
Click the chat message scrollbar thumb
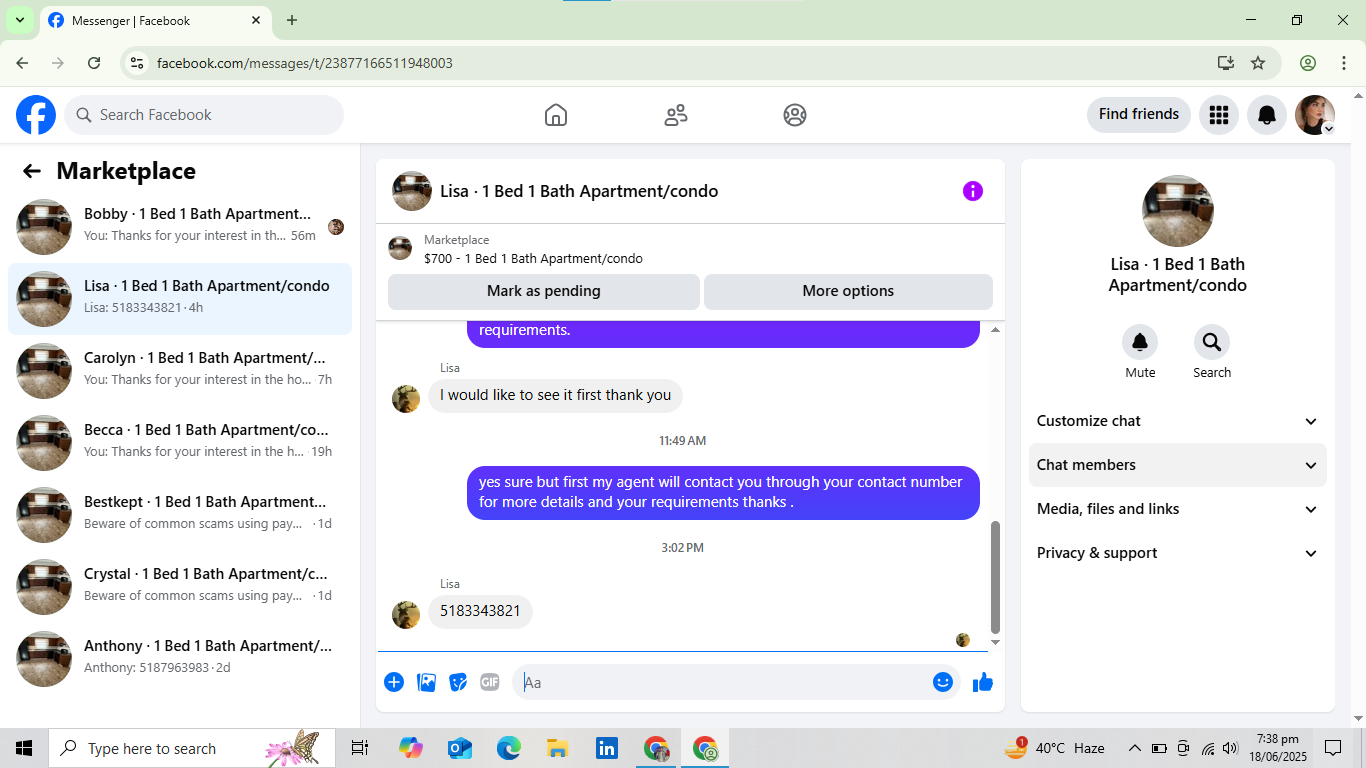pos(995,577)
